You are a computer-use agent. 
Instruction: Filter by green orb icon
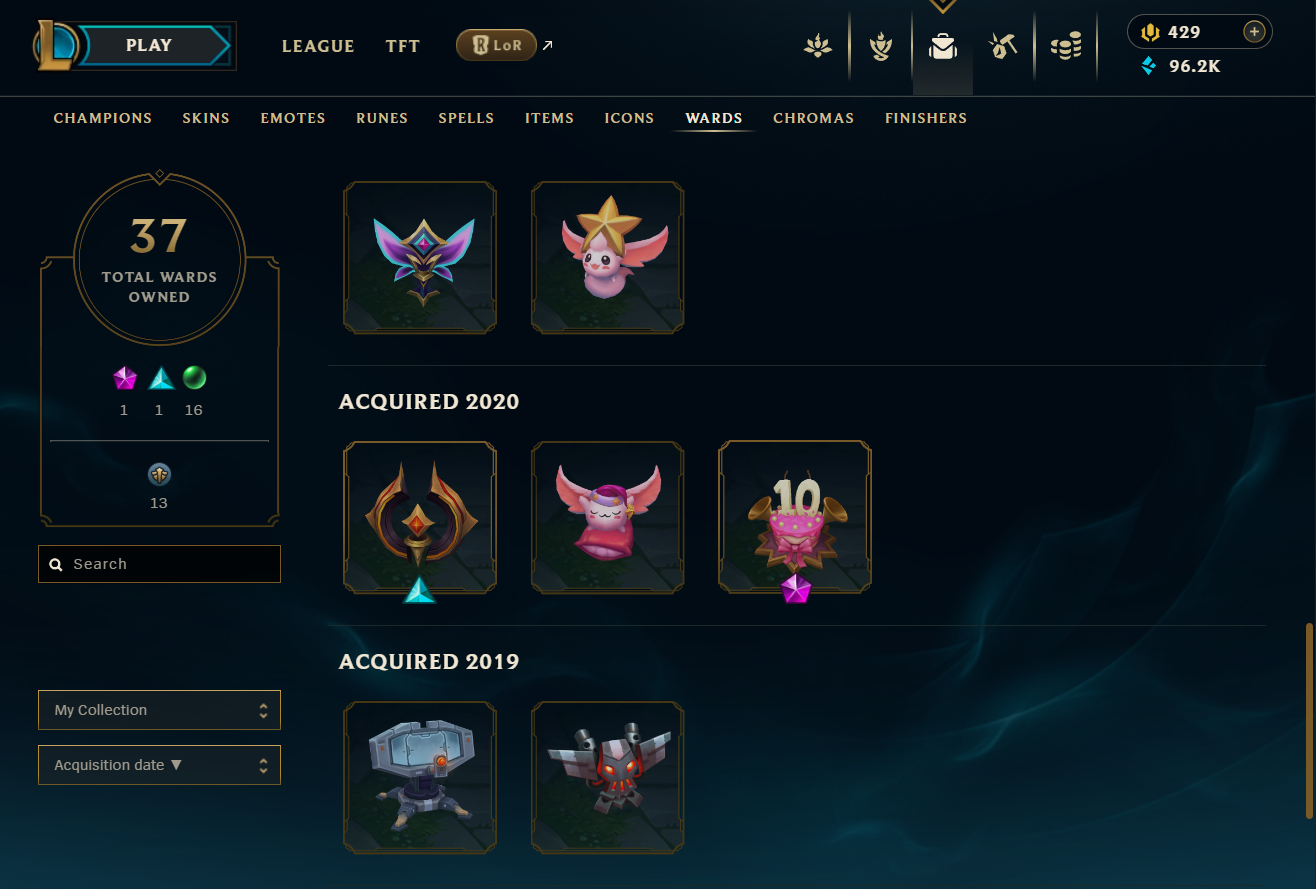point(194,378)
